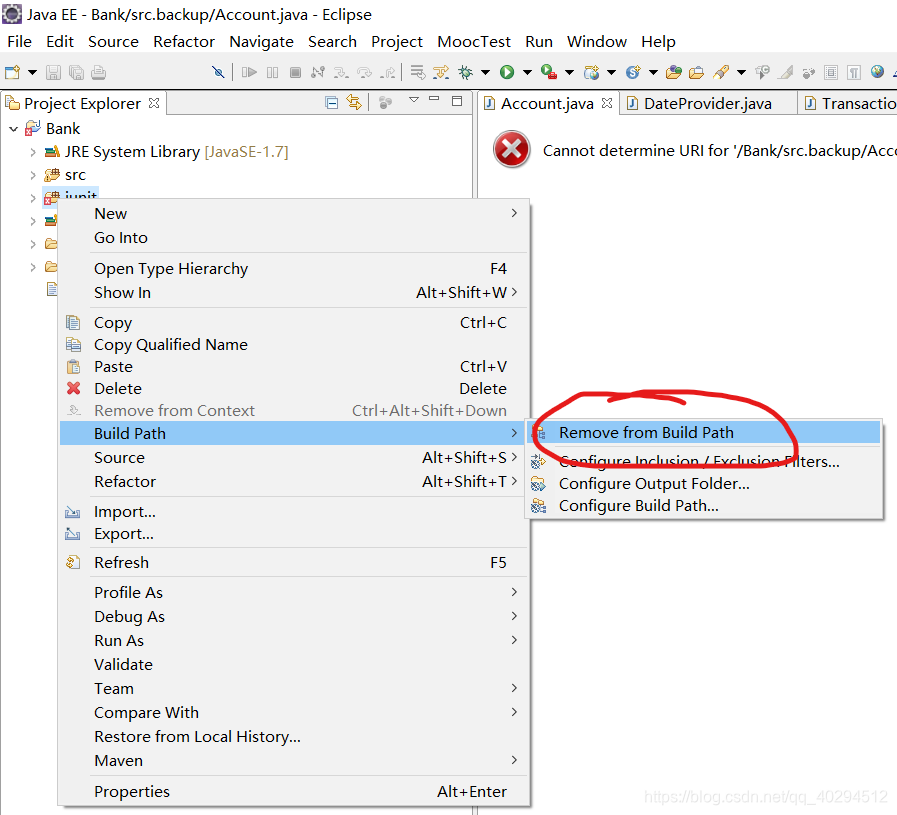Choose Paste from the context menu
The height and width of the screenshot is (815, 897).
(x=295, y=367)
